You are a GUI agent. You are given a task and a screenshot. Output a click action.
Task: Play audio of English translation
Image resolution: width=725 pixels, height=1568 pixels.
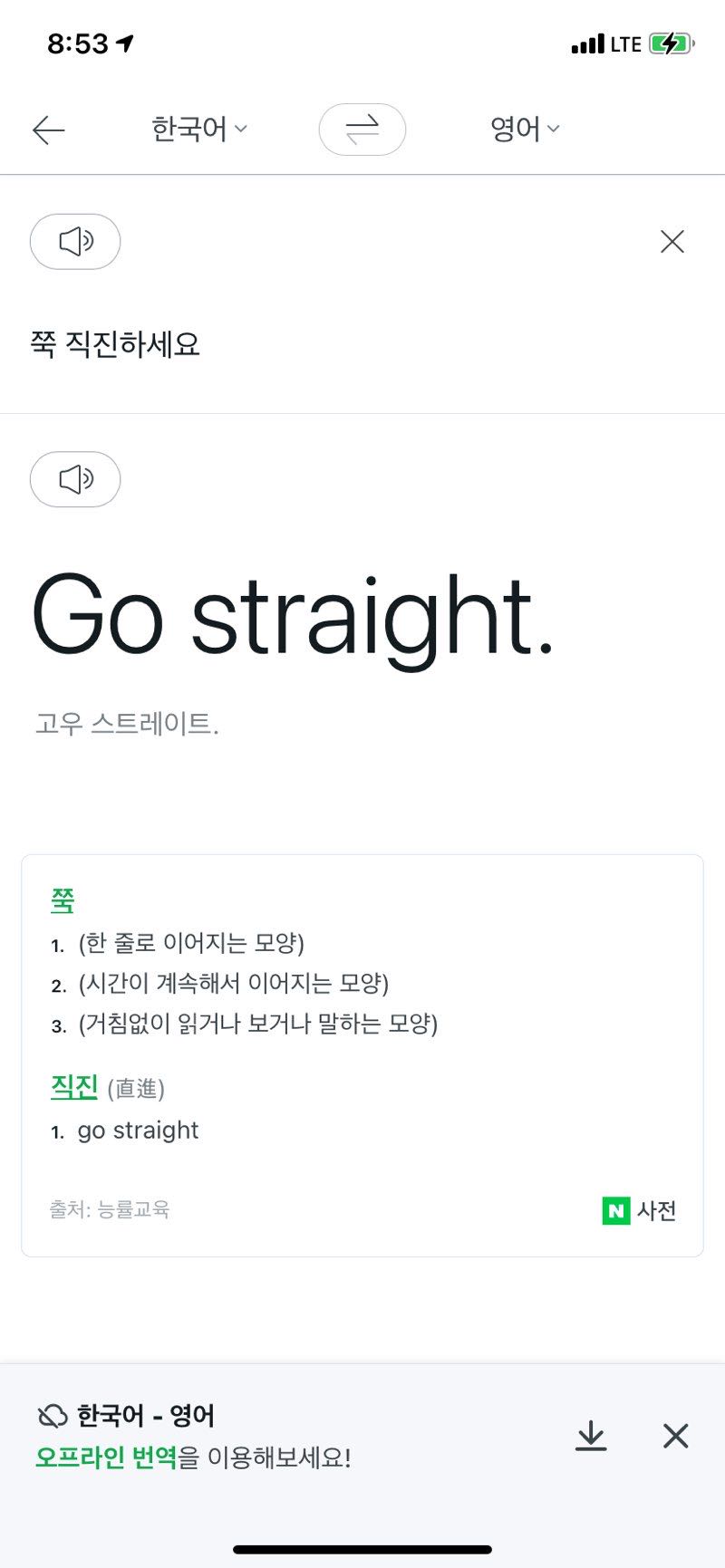click(x=75, y=479)
